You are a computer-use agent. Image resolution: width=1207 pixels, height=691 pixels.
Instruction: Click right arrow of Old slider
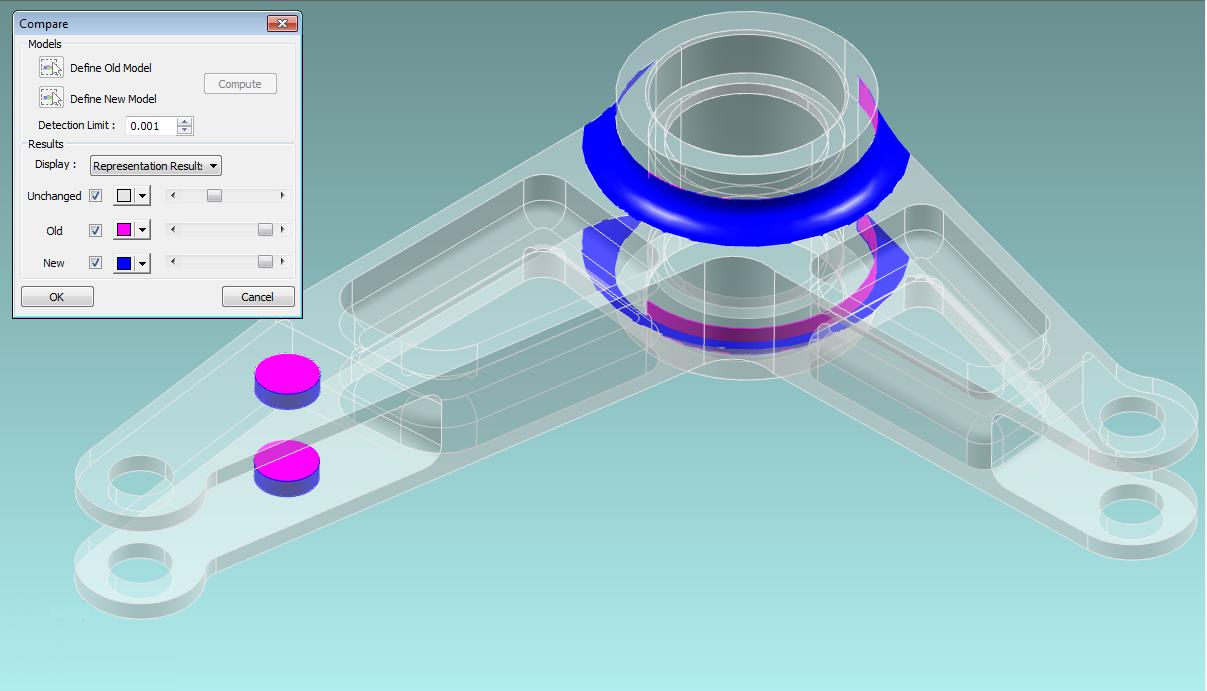pos(282,229)
